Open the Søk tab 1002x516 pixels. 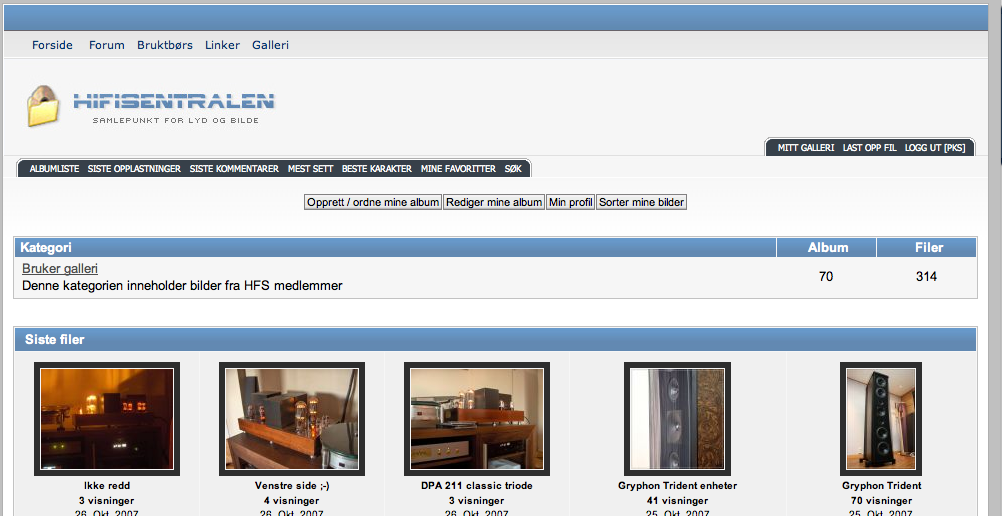pos(513,169)
